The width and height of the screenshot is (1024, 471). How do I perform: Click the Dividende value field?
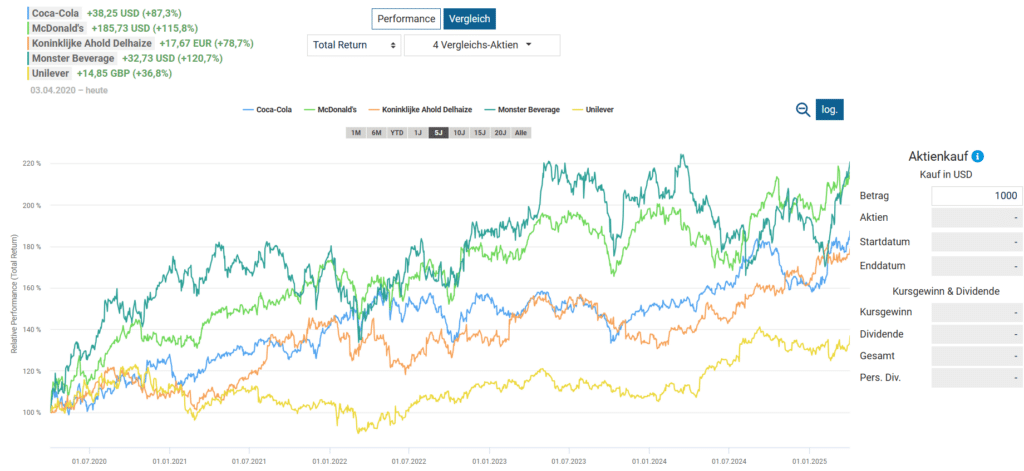[x=976, y=334]
